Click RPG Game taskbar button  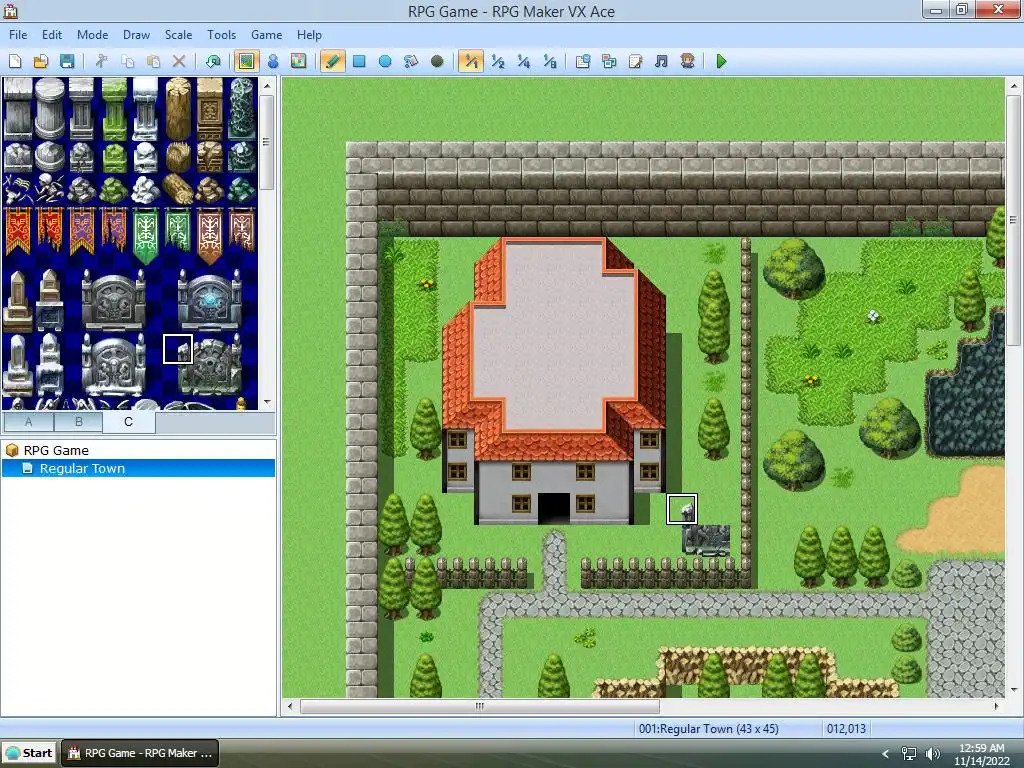(140, 753)
